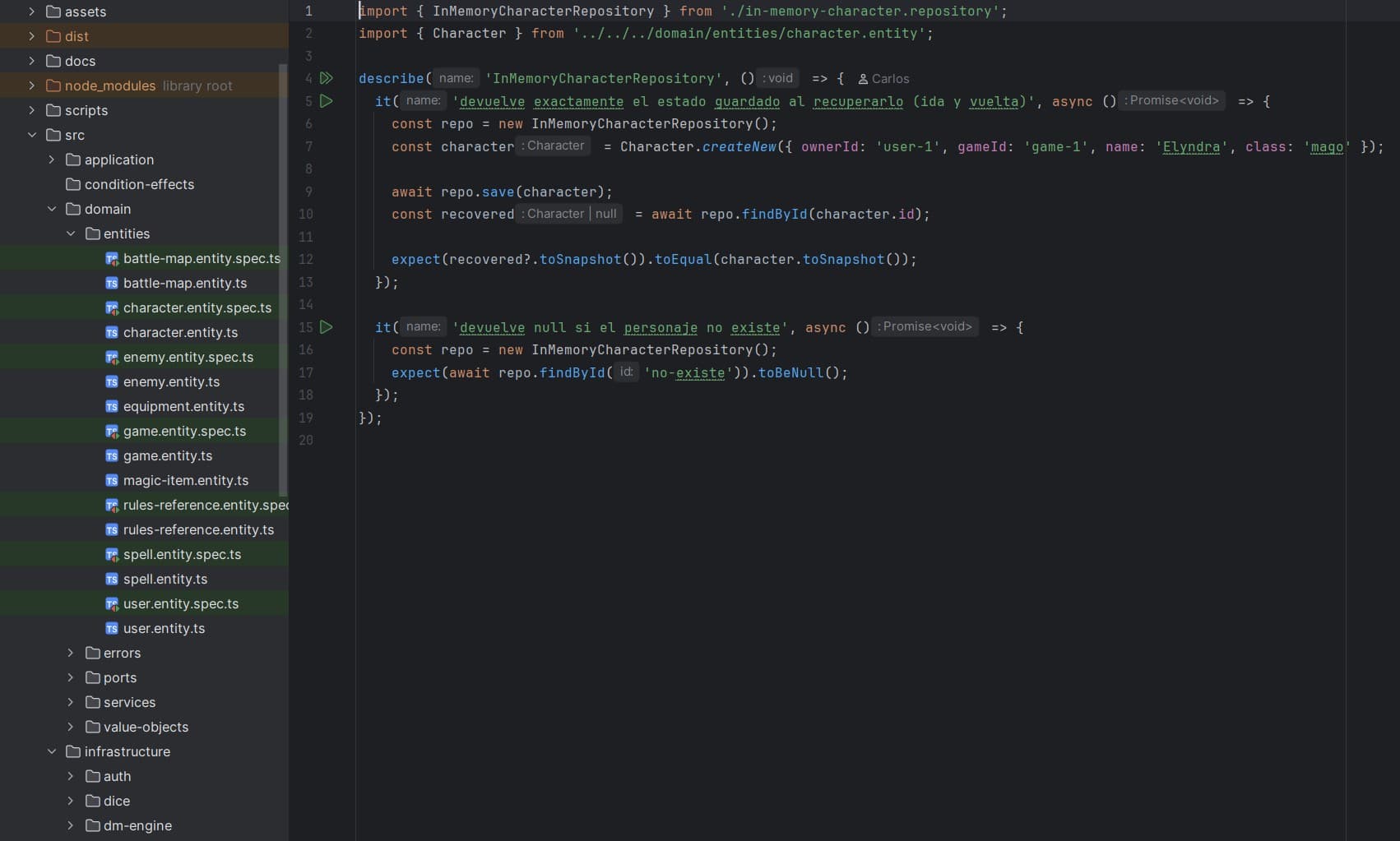Expand the scripts folder
This screenshot has height=841, width=1400.
click(32, 110)
